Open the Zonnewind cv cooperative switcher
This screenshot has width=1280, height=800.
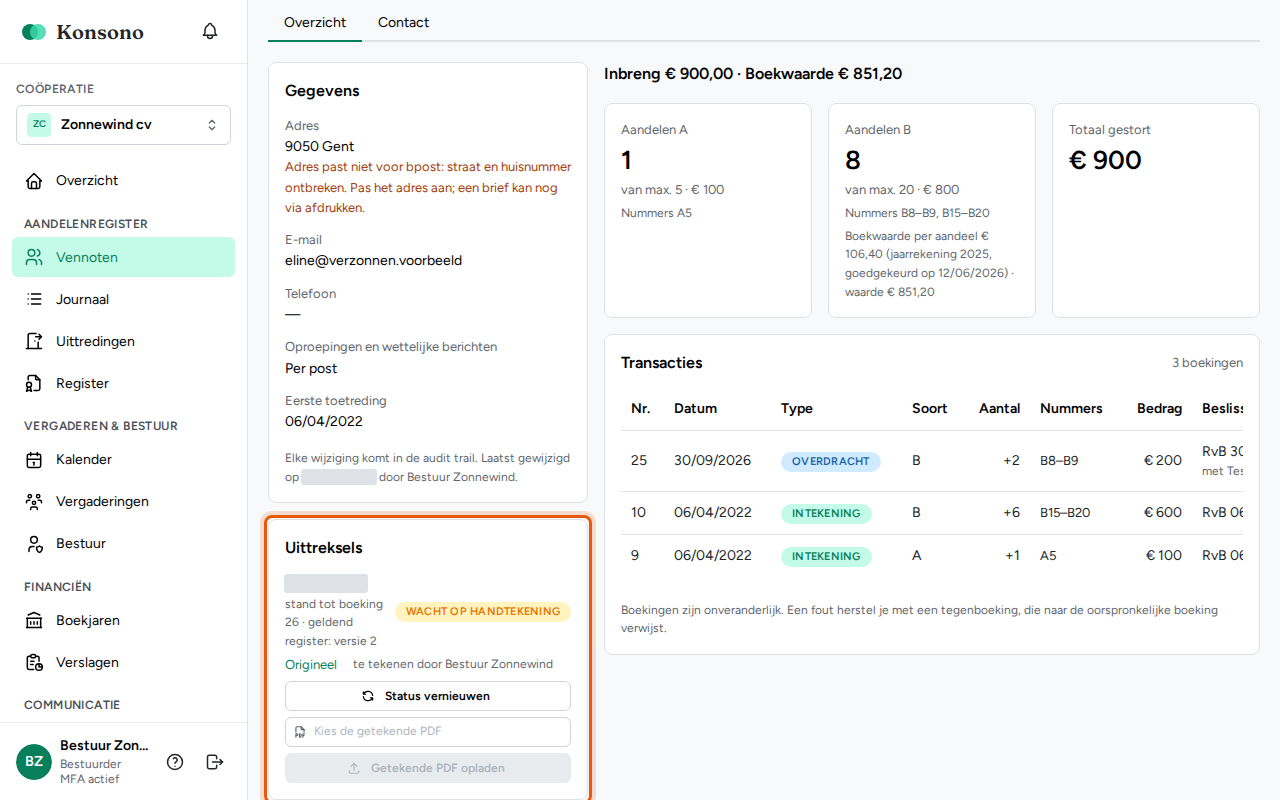point(123,125)
